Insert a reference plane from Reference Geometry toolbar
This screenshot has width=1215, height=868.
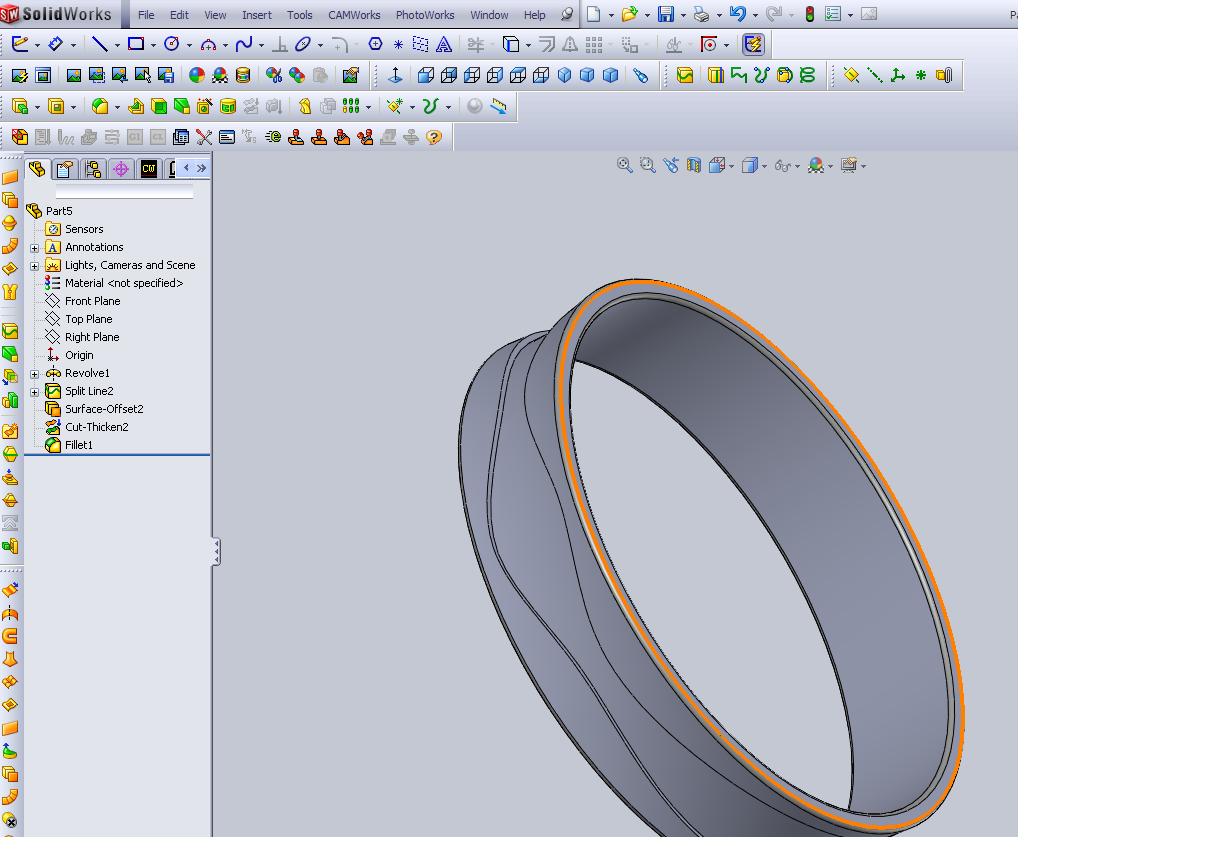[851, 75]
